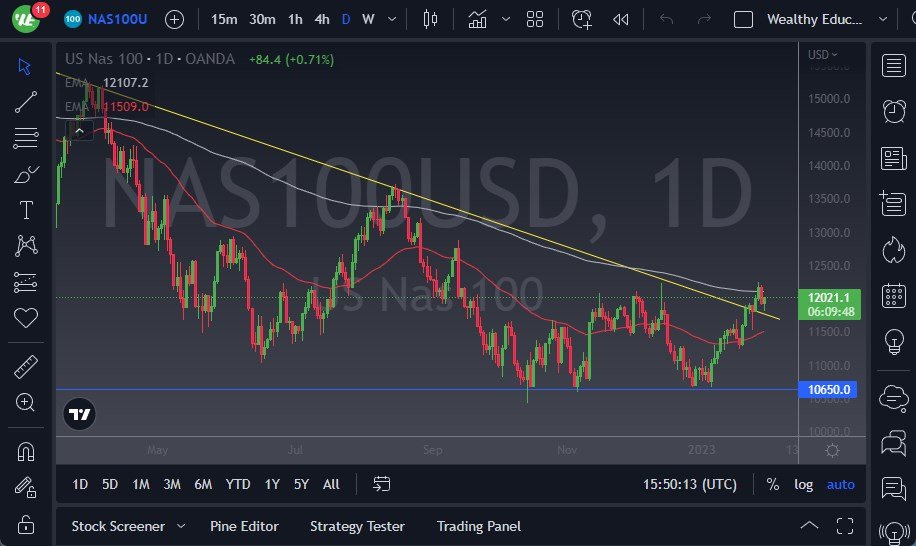Toggle magnet mode for drawings
916x546 pixels.
(x=26, y=451)
